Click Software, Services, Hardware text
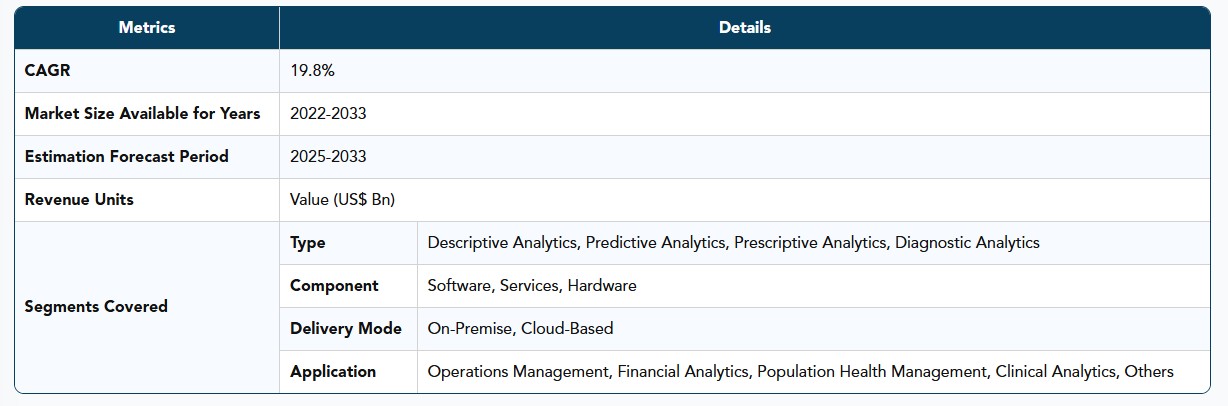 (x=532, y=286)
